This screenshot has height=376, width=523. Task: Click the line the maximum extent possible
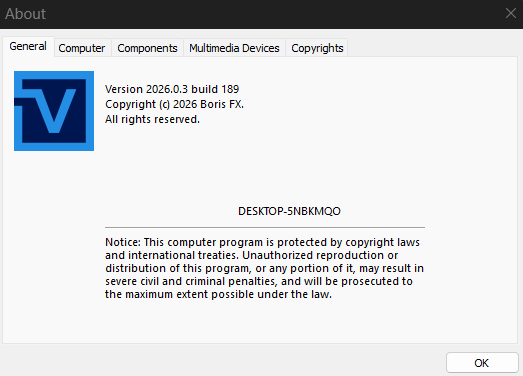(218, 294)
